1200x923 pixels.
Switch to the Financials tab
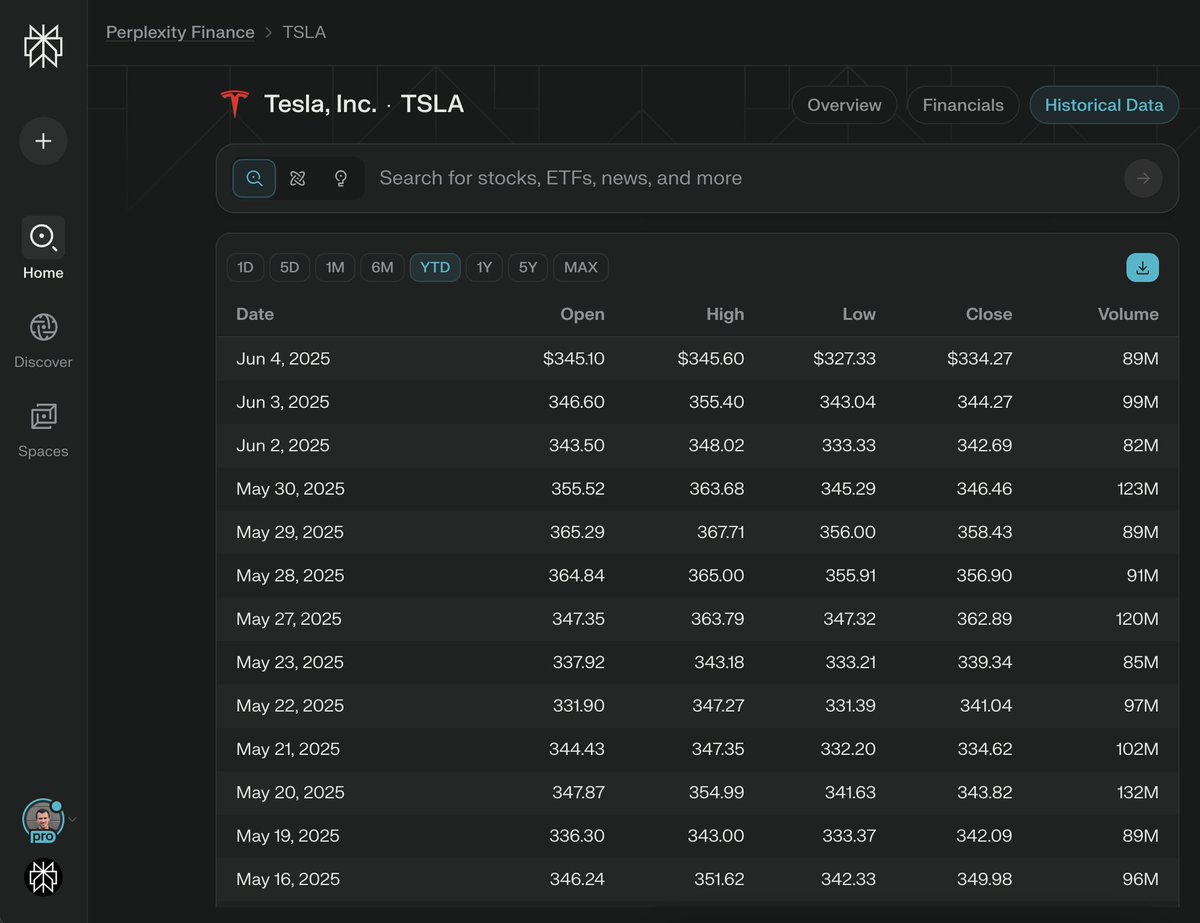pyautogui.click(x=963, y=105)
